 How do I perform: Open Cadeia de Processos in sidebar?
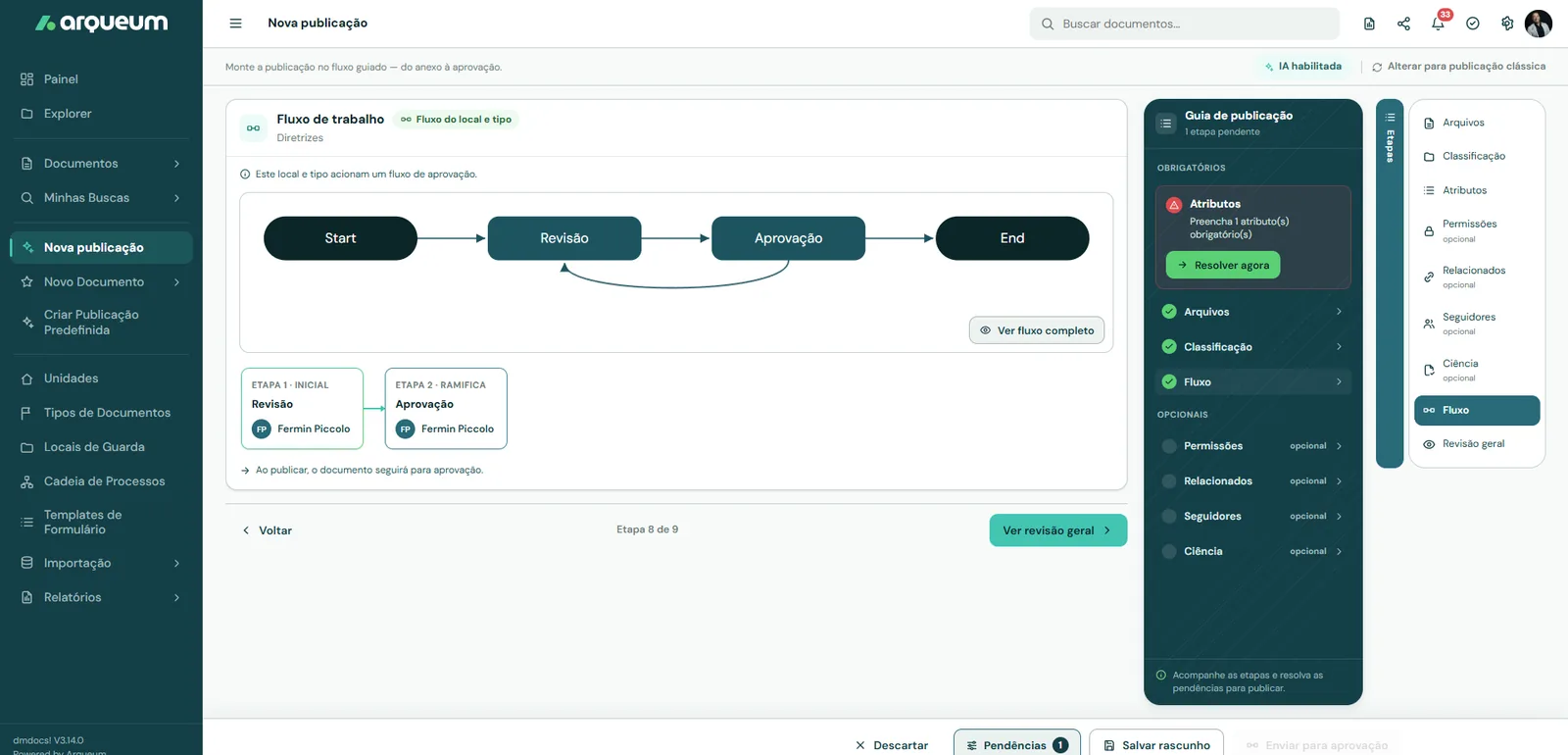(101, 481)
